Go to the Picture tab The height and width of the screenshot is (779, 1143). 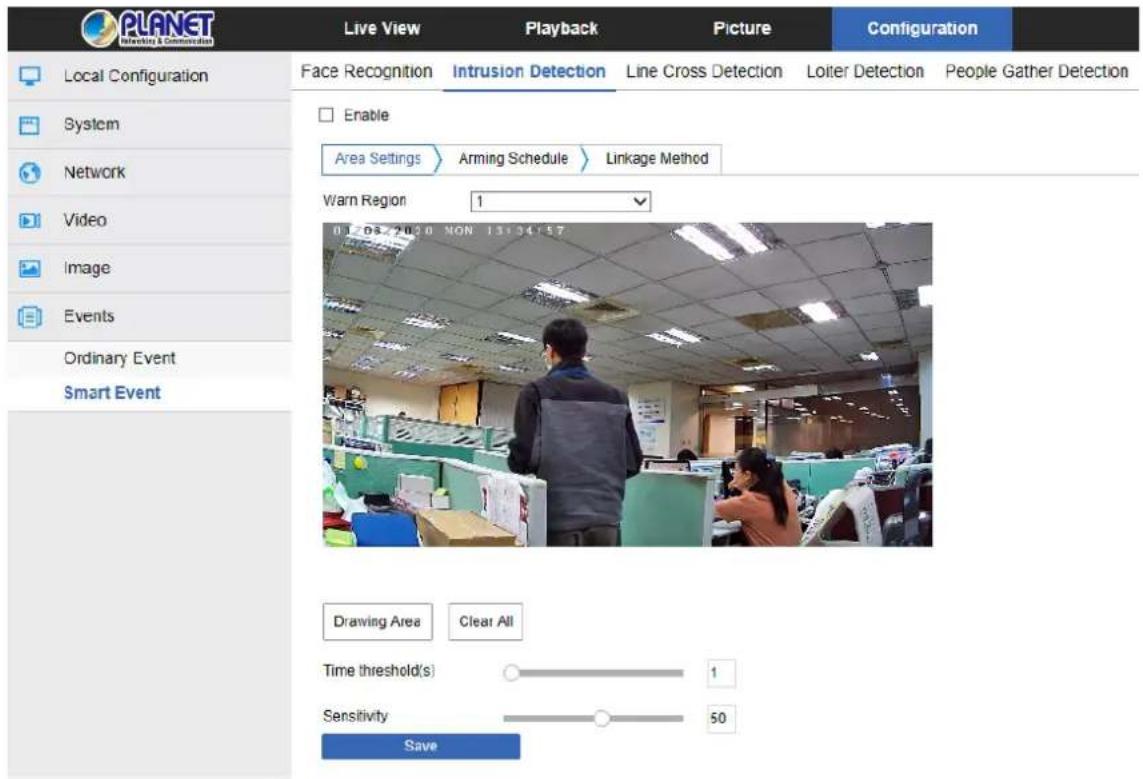coord(741,28)
